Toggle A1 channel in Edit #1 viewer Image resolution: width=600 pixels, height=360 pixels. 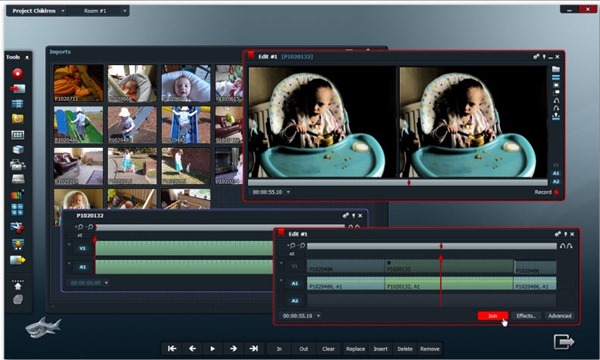point(556,173)
